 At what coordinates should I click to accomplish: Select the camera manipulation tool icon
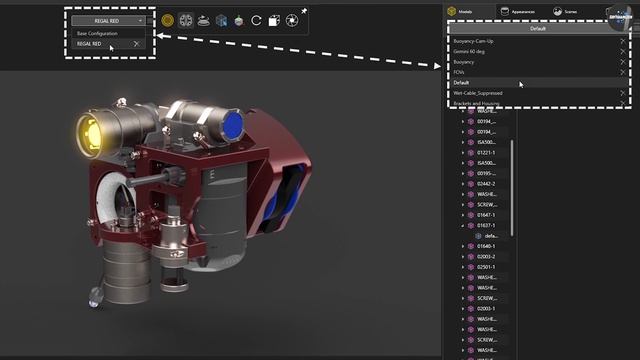click(186, 20)
